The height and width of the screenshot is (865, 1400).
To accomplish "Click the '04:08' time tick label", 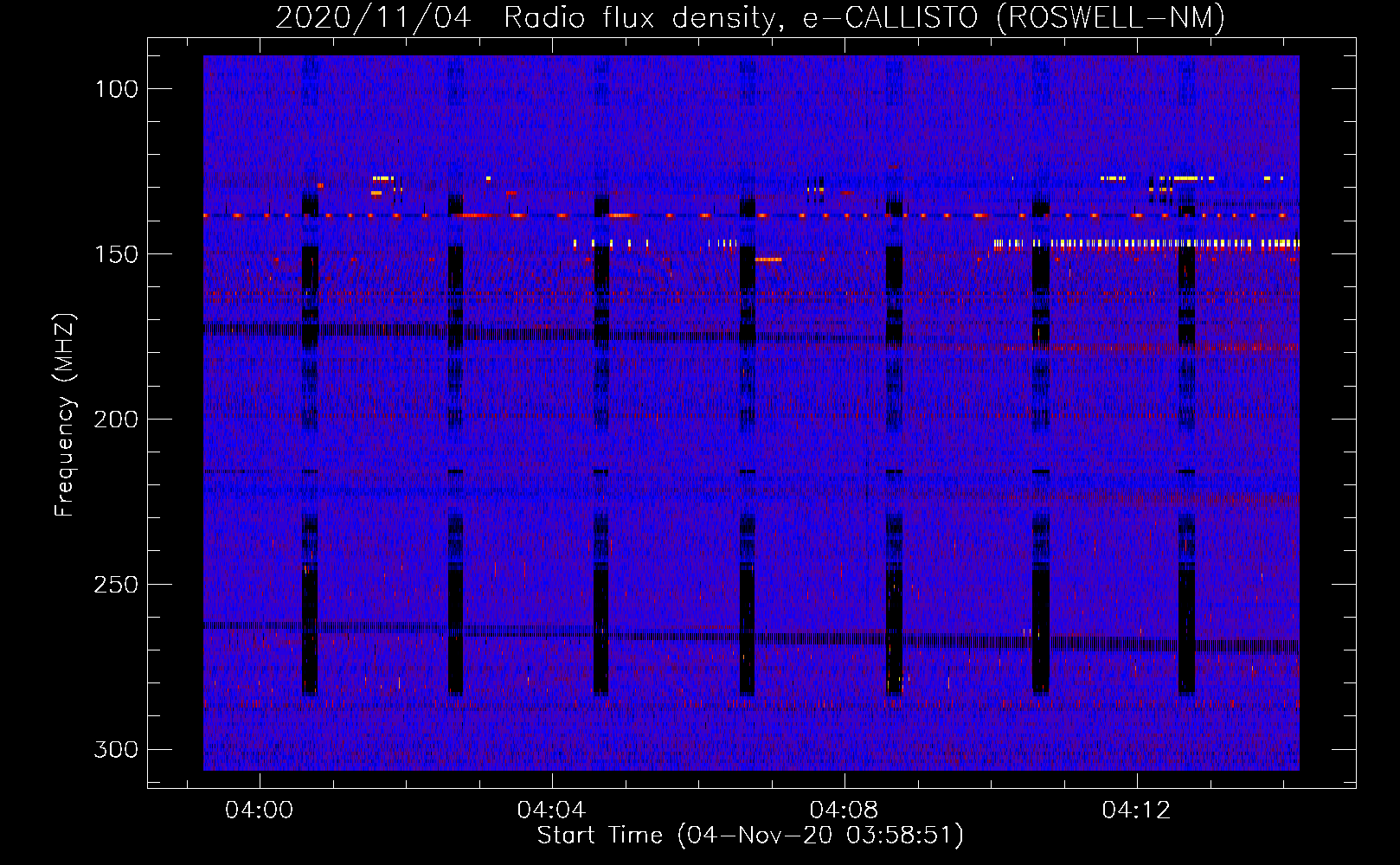I will coord(844,811).
